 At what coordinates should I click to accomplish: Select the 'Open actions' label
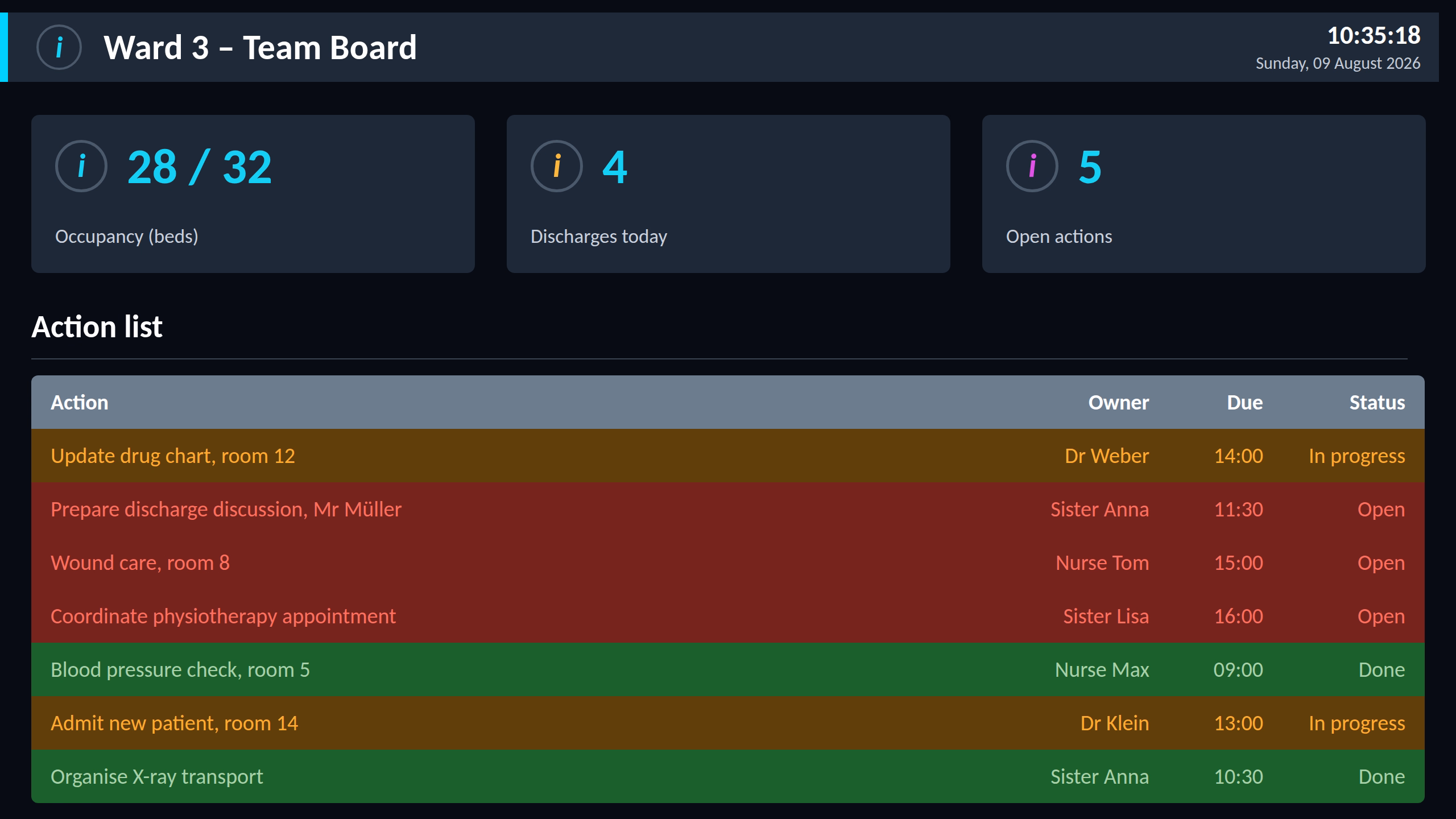pyautogui.click(x=1059, y=237)
